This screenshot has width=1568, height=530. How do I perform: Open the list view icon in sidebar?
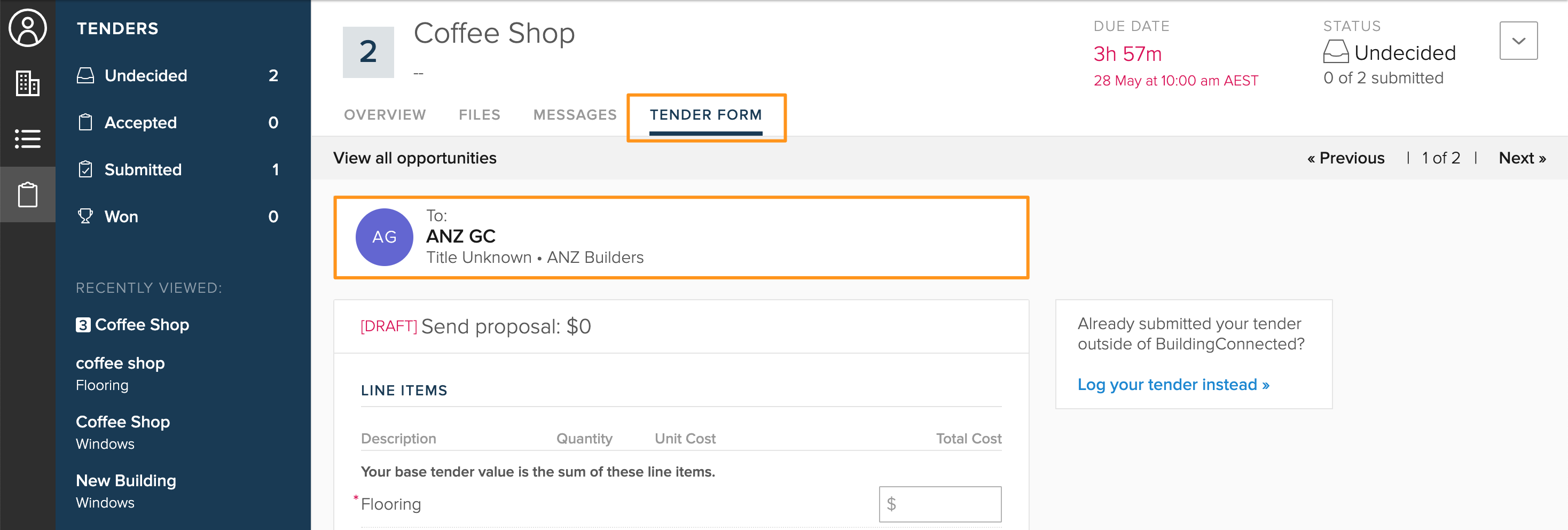(x=27, y=139)
